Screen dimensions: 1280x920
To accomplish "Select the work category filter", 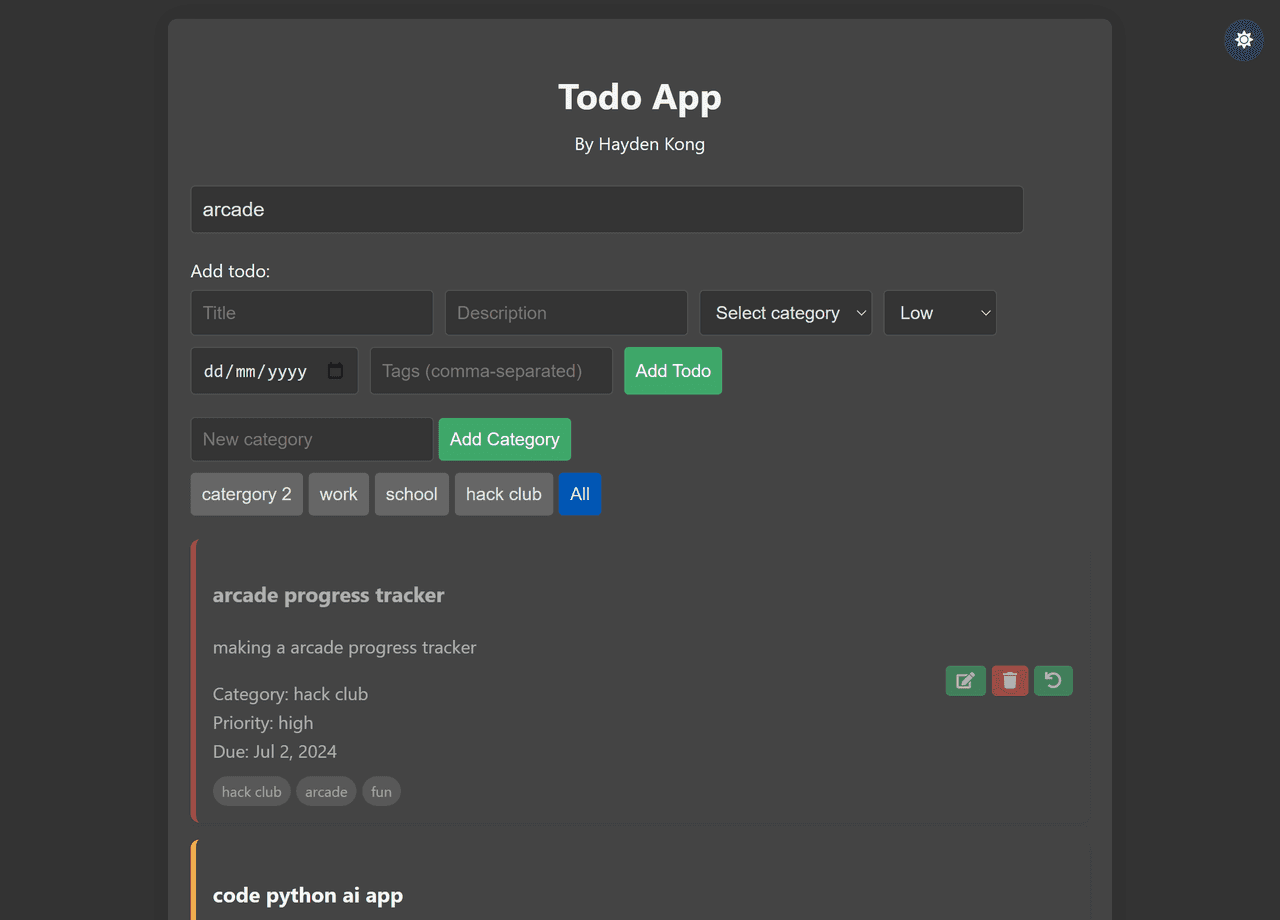I will pyautogui.click(x=338, y=494).
